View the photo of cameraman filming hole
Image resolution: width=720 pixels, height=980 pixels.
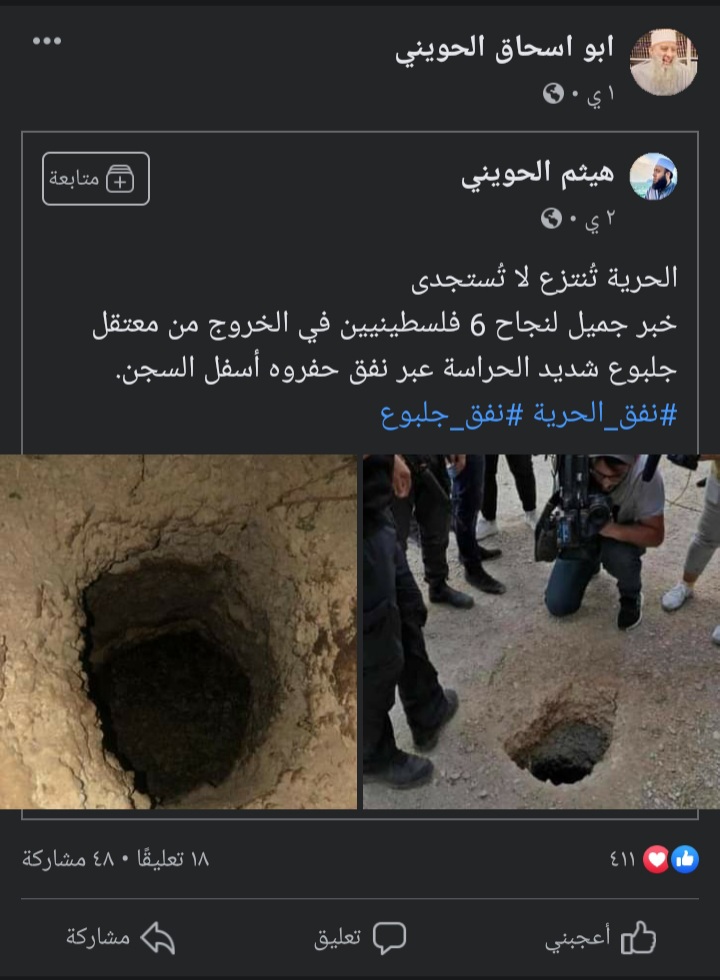tap(541, 632)
